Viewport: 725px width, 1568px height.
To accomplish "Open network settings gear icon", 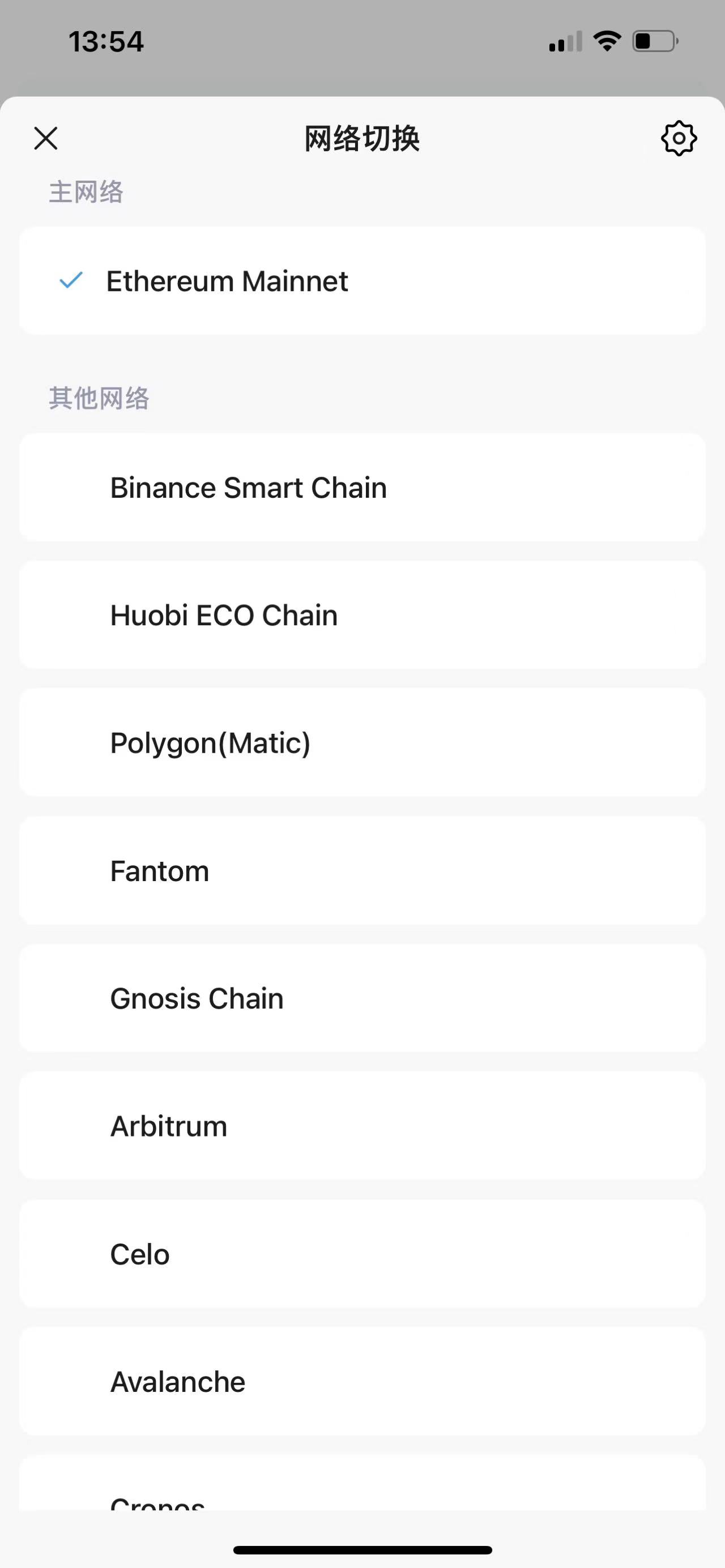I will click(678, 139).
